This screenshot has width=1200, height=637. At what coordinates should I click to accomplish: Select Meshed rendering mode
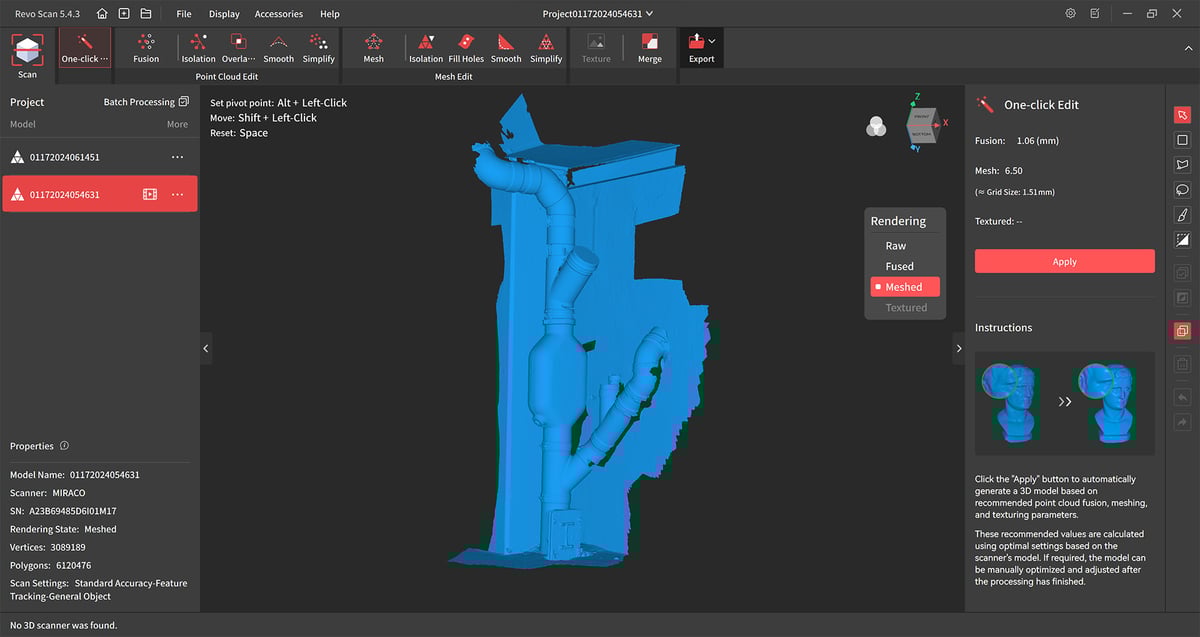905,287
